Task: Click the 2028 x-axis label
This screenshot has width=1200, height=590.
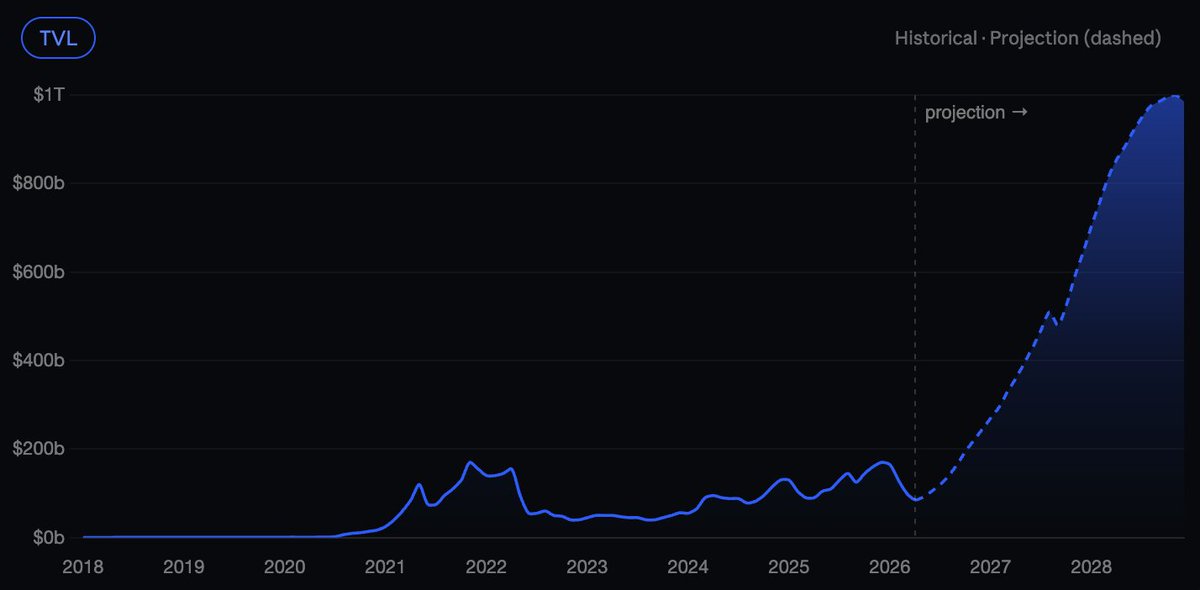Action: 1092,567
